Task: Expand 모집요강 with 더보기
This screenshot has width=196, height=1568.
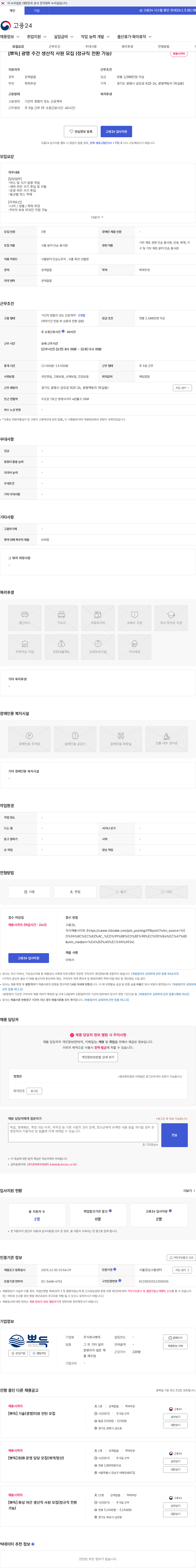Action: [97, 217]
